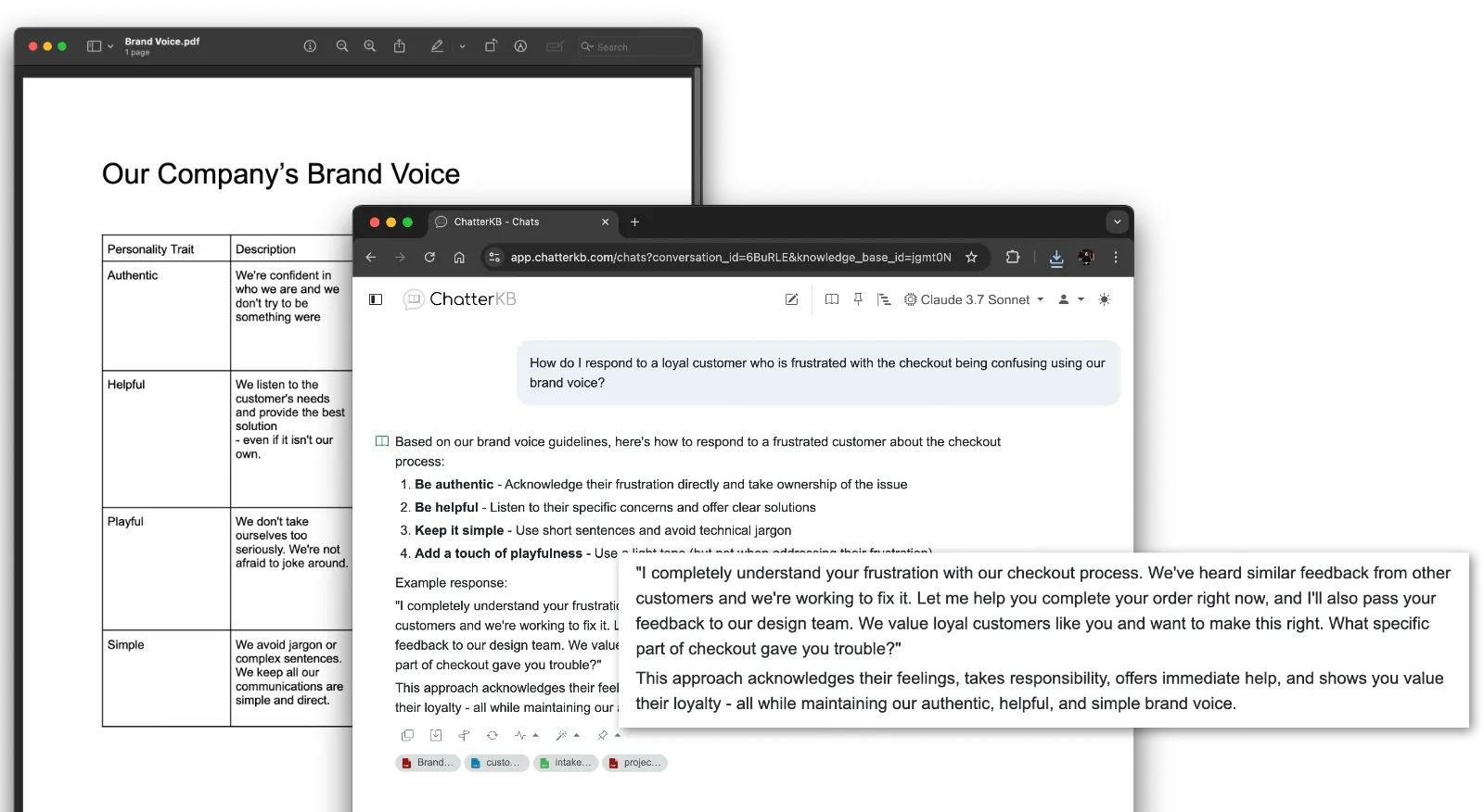Show inspector info for Brand Voice.pdf
Image resolution: width=1484 pixels, height=812 pixels.
coord(310,46)
